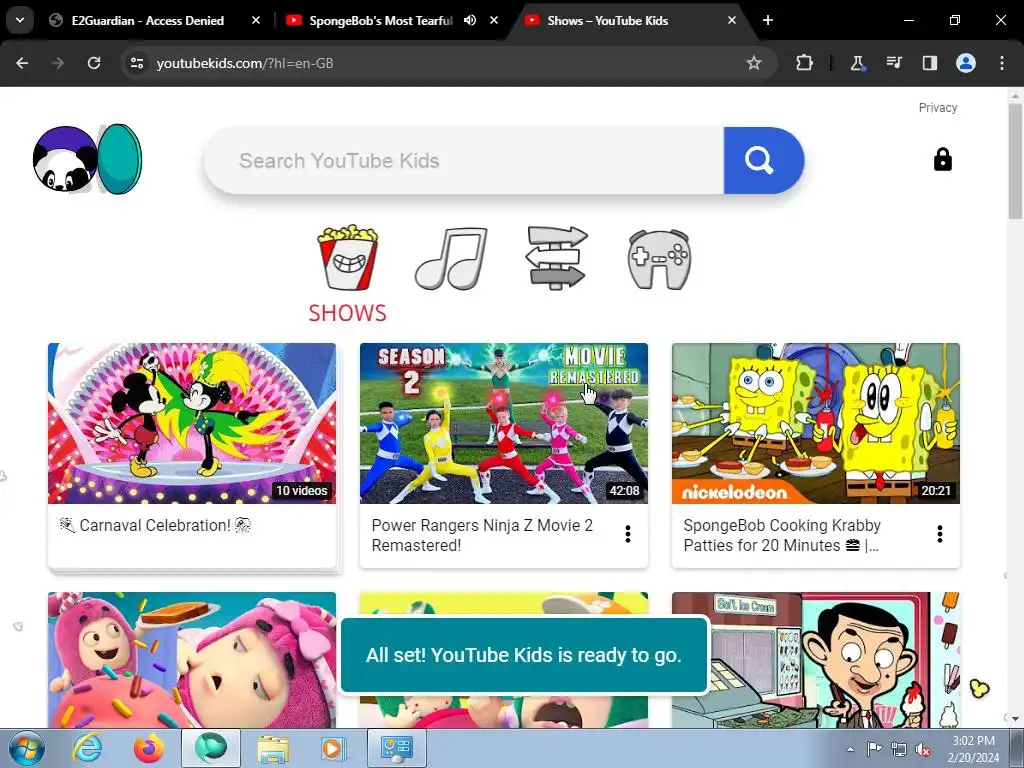Open the Explore signpost category
1024x768 pixels.
(x=556, y=257)
